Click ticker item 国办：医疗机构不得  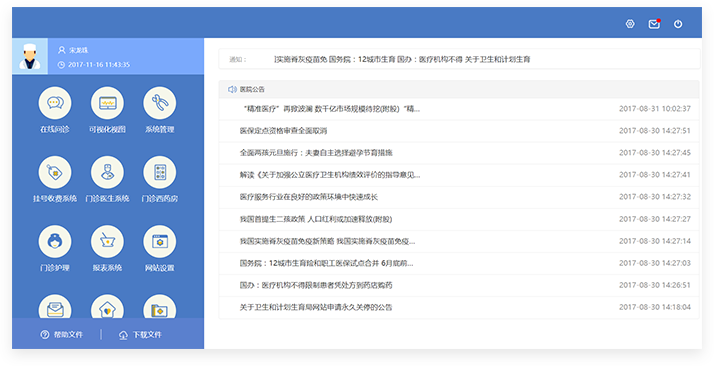point(430,59)
